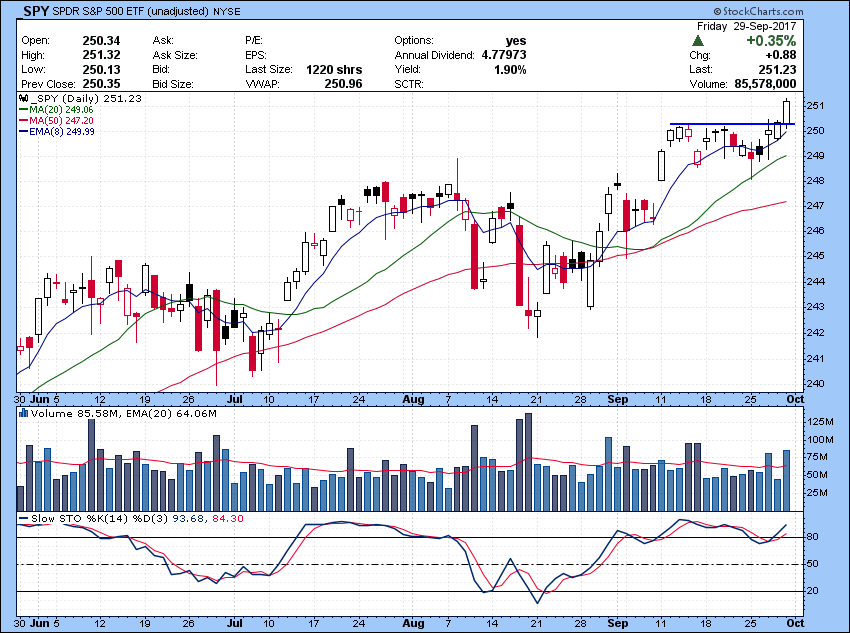850x633 pixels.
Task: Click the Aug label on the price chart axis
Action: click(413, 399)
